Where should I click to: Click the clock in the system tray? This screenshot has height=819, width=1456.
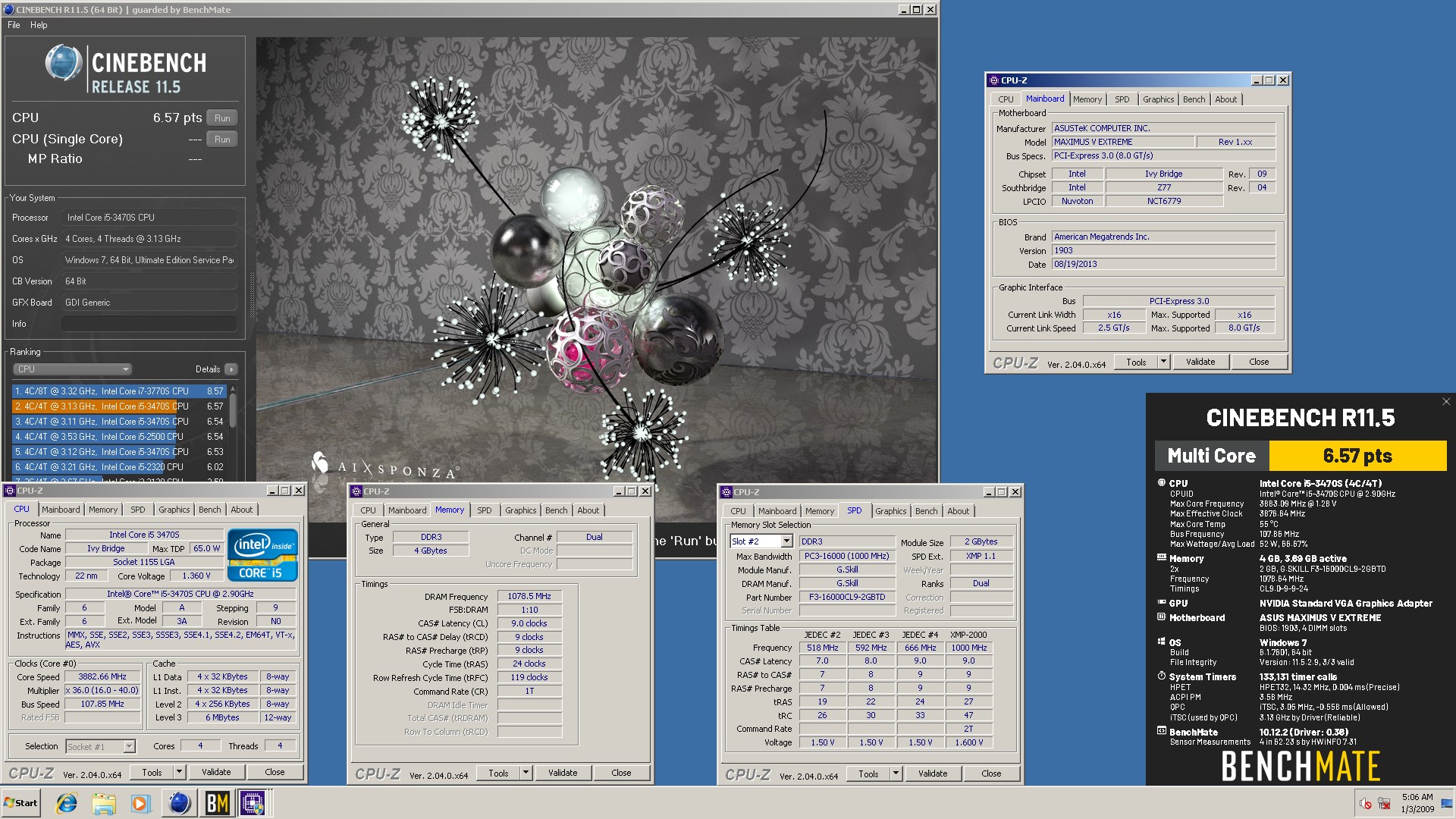pos(1417,803)
